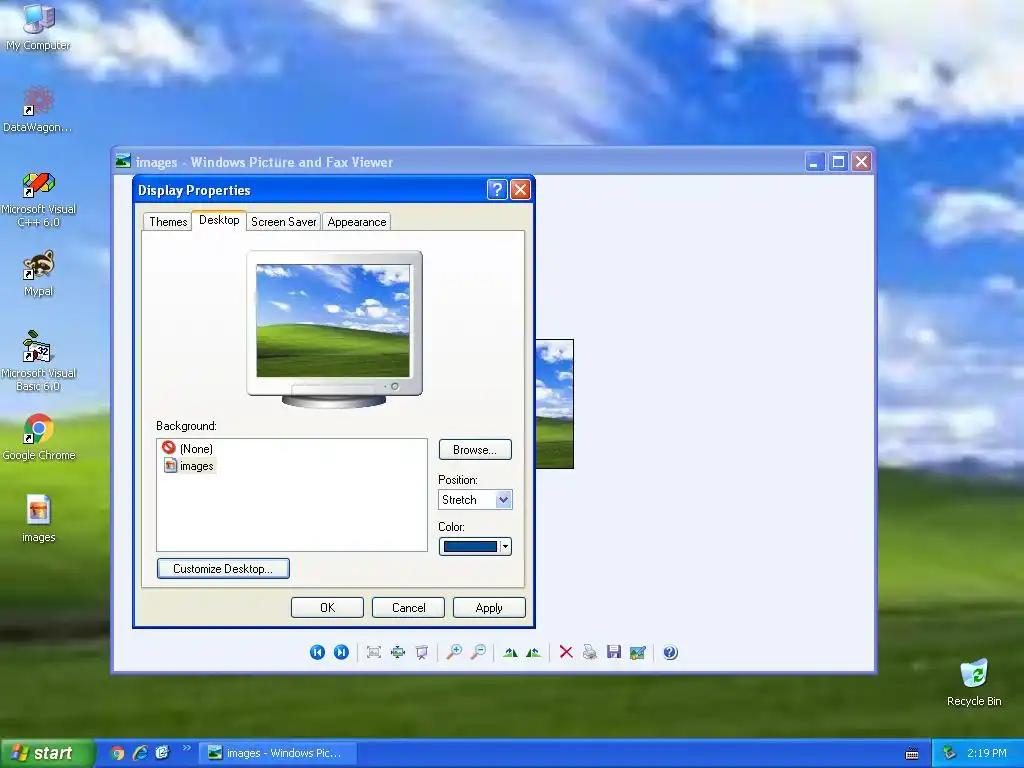Maximize the Picture and Fax Viewer window
The width and height of the screenshot is (1024, 768).
839,161
